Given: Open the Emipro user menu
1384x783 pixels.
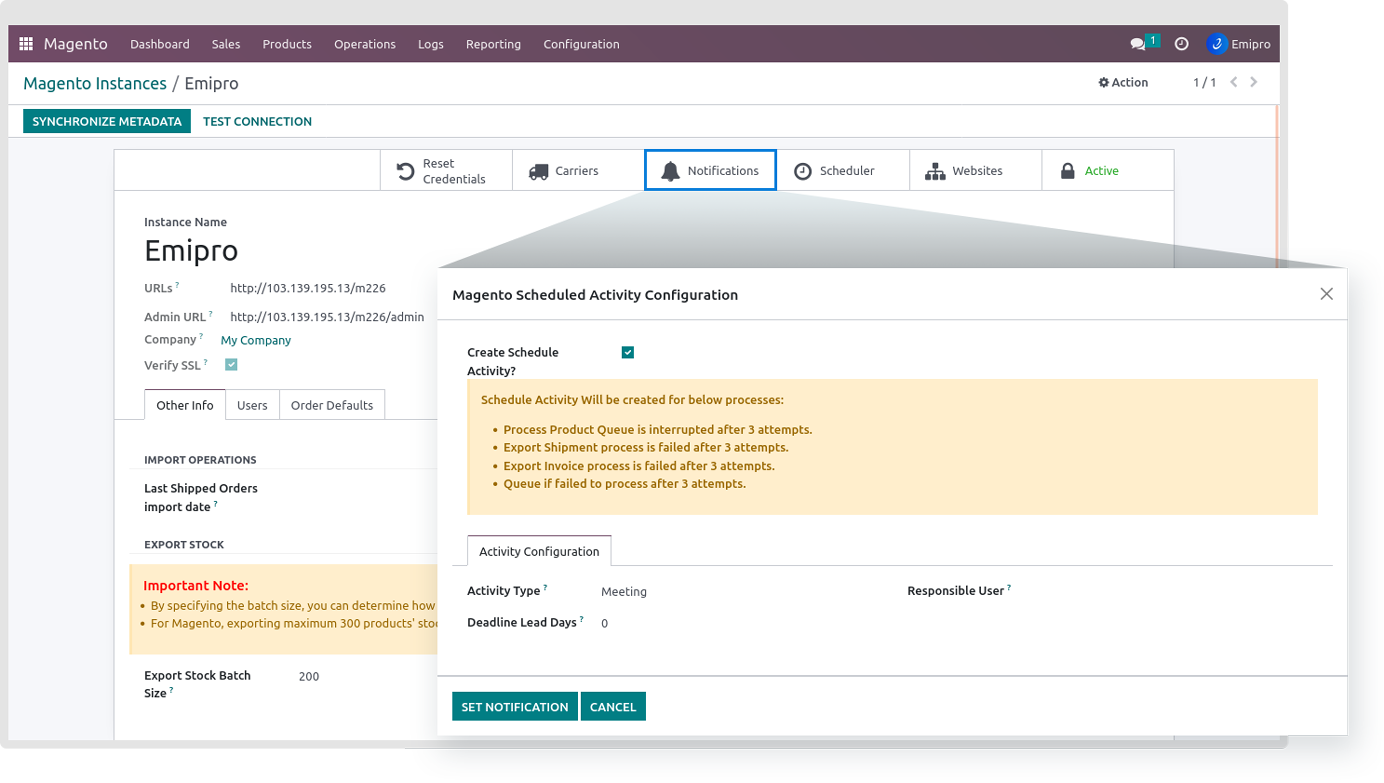Looking at the screenshot, I should pyautogui.click(x=1238, y=44).
